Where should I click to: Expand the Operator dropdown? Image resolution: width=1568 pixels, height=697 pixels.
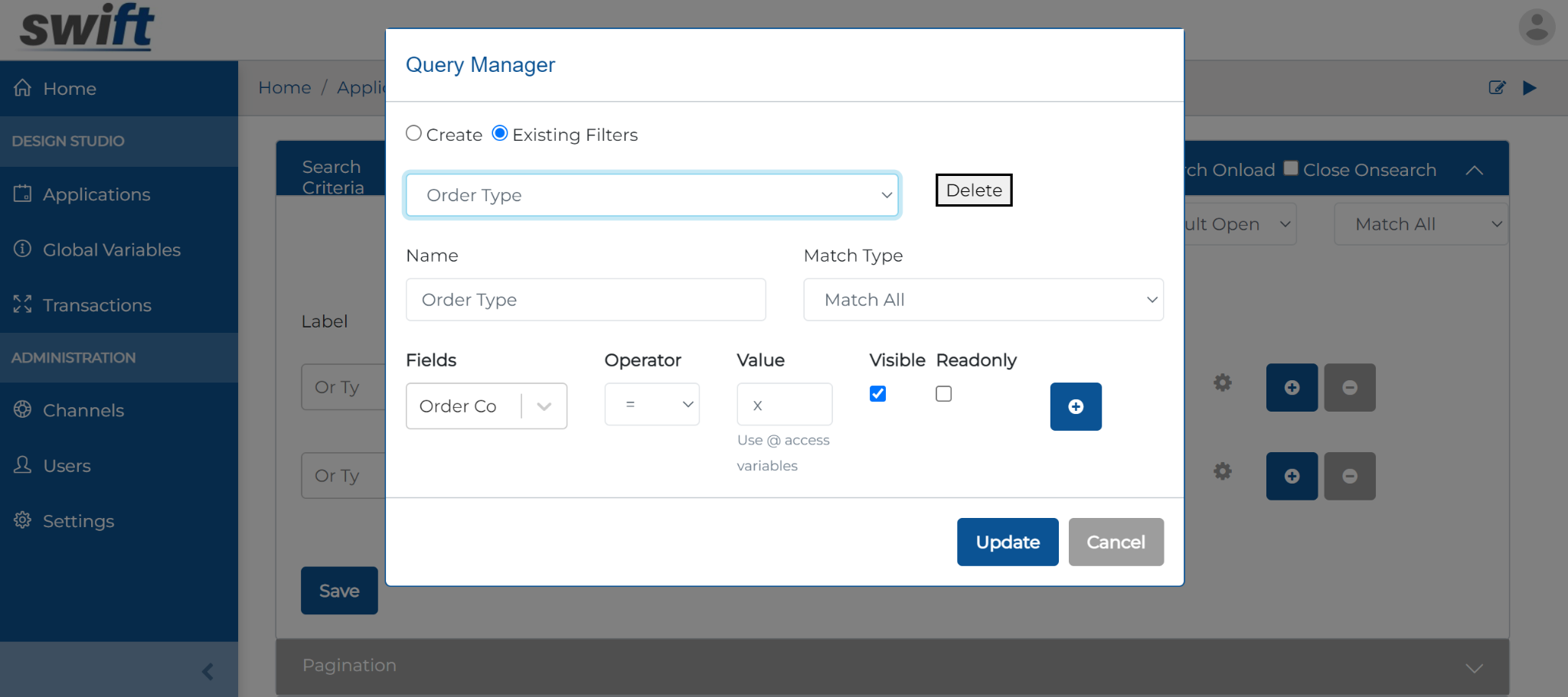pos(652,405)
